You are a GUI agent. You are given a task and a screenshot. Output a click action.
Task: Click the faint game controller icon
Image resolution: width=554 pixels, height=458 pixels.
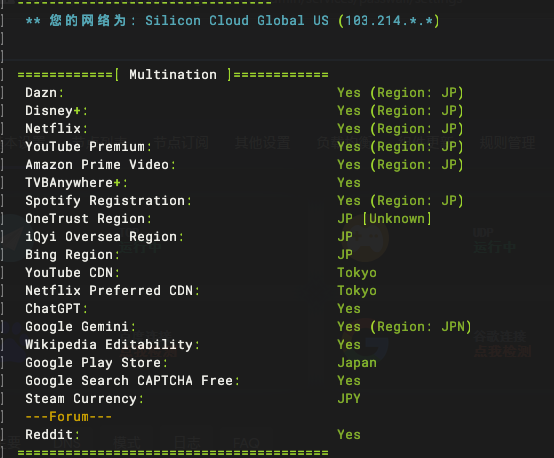371,239
